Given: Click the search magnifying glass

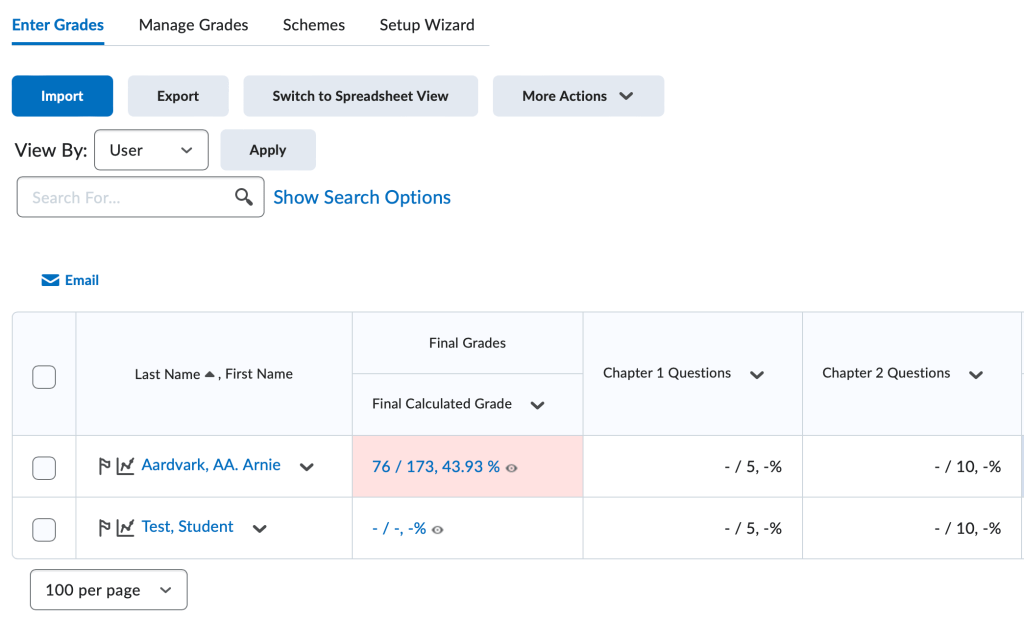Looking at the screenshot, I should (243, 197).
